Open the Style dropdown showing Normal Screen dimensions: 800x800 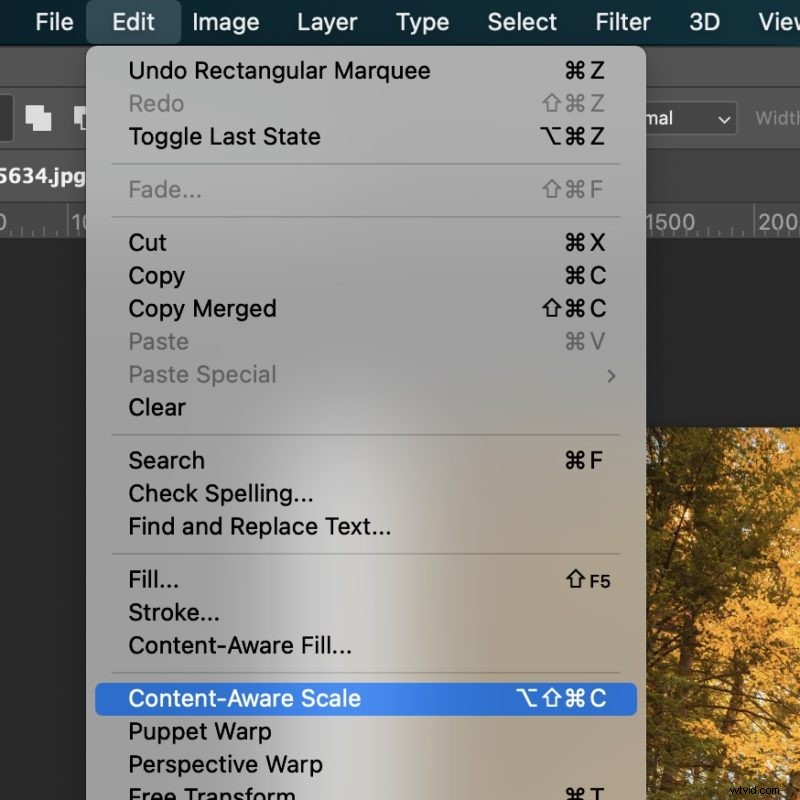(x=690, y=118)
